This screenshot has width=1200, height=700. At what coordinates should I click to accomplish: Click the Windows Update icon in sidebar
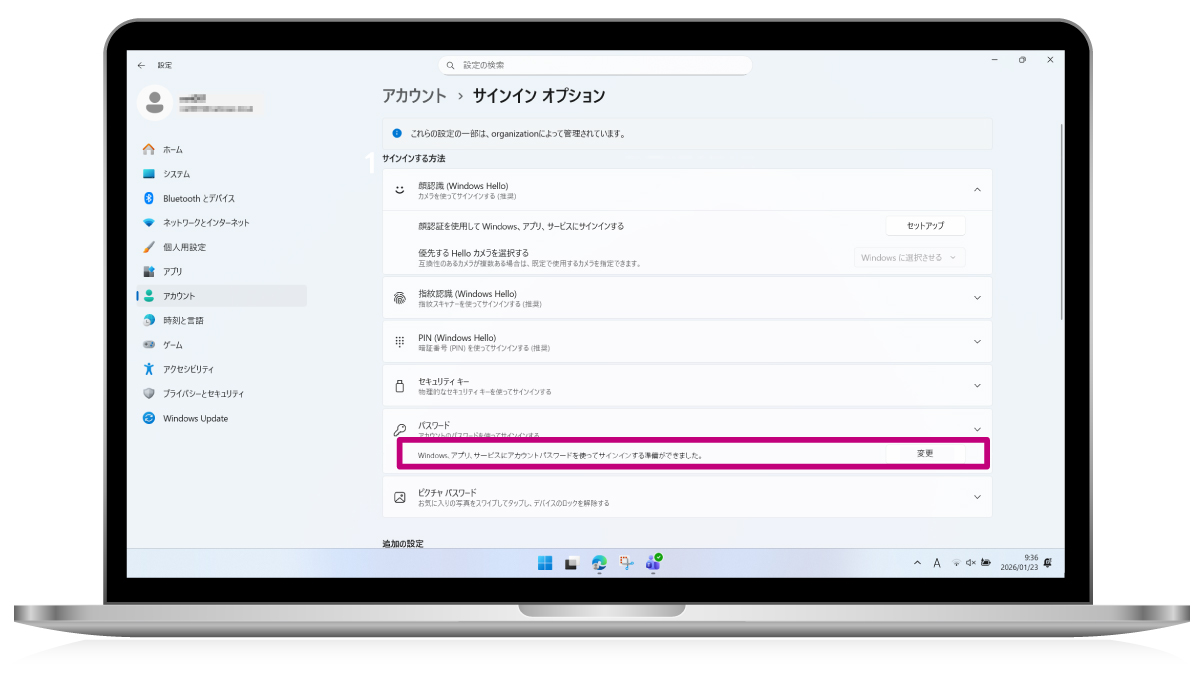(149, 418)
